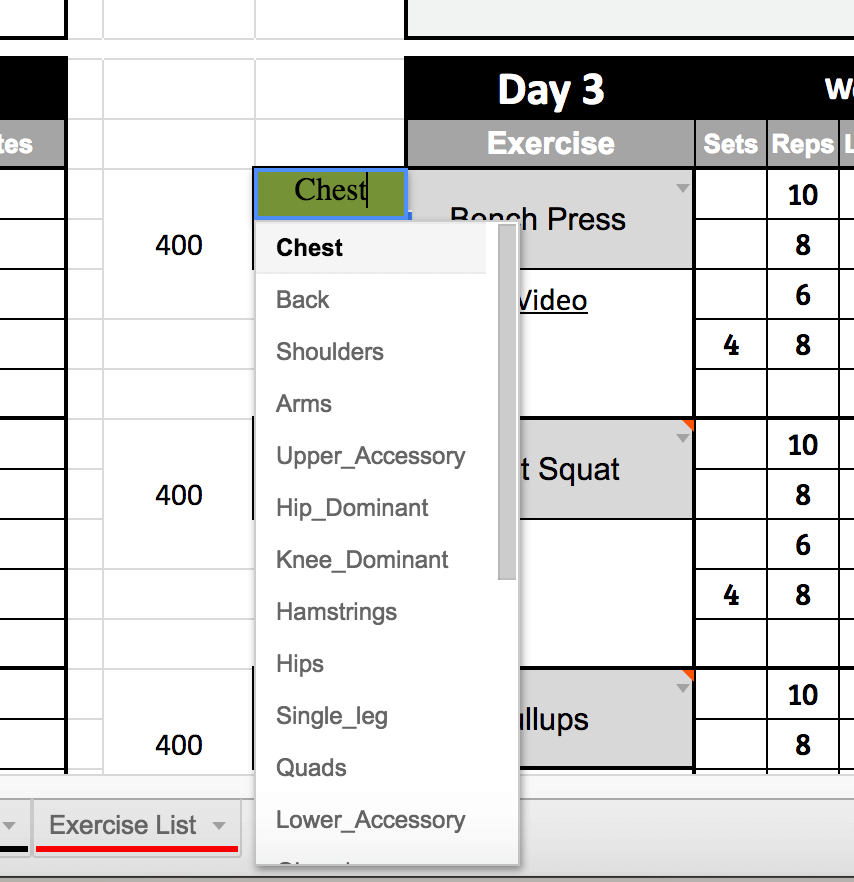
Task: Choose Back in the category list
Action: click(303, 300)
